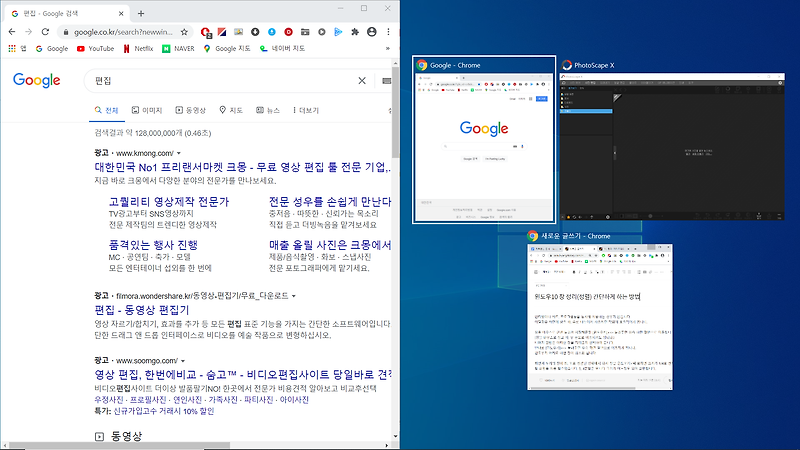
Task: Go forward with the browser forward arrow
Action: point(29,32)
